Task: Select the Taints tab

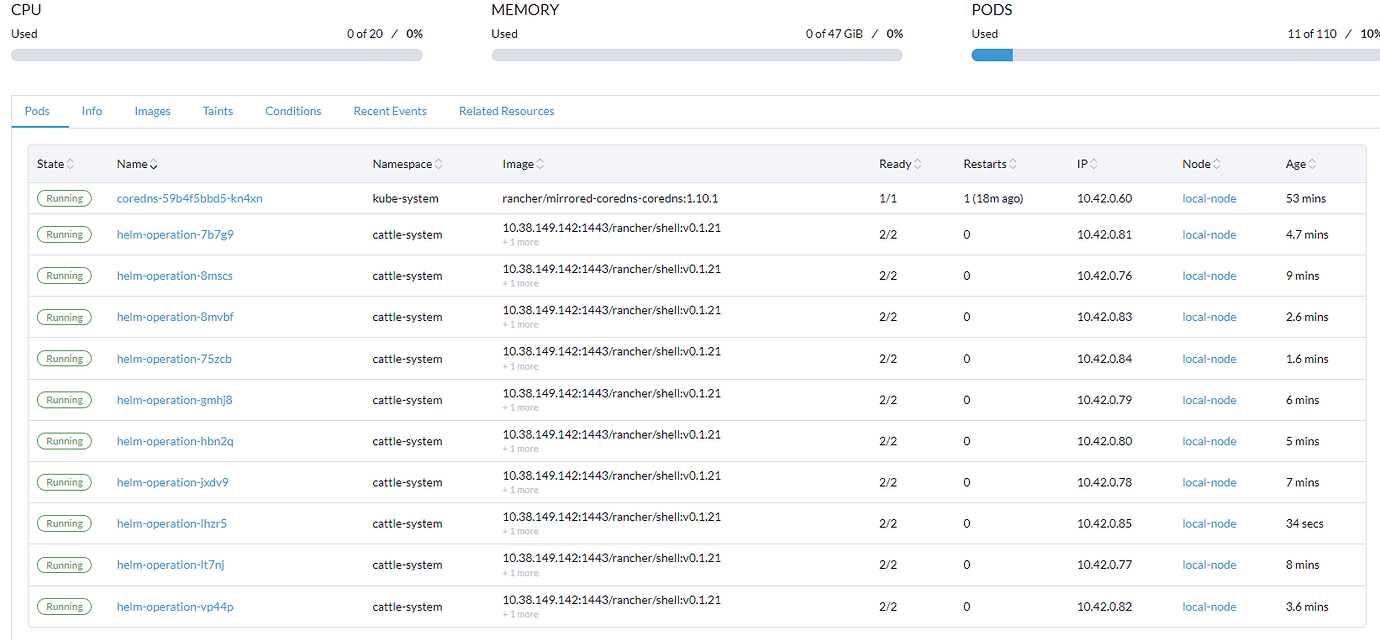Action: (217, 111)
